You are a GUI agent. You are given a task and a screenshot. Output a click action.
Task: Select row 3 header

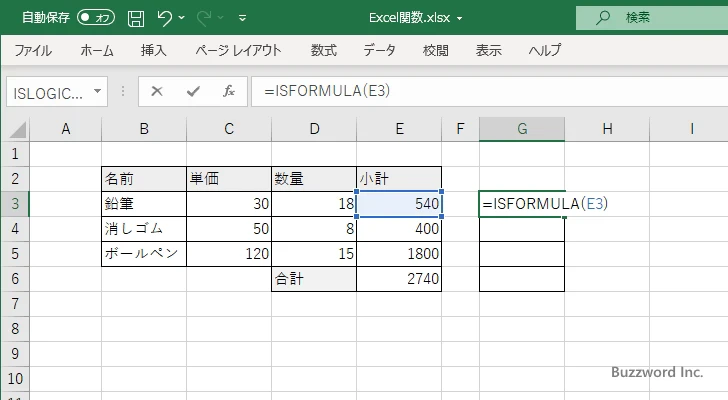[15, 204]
